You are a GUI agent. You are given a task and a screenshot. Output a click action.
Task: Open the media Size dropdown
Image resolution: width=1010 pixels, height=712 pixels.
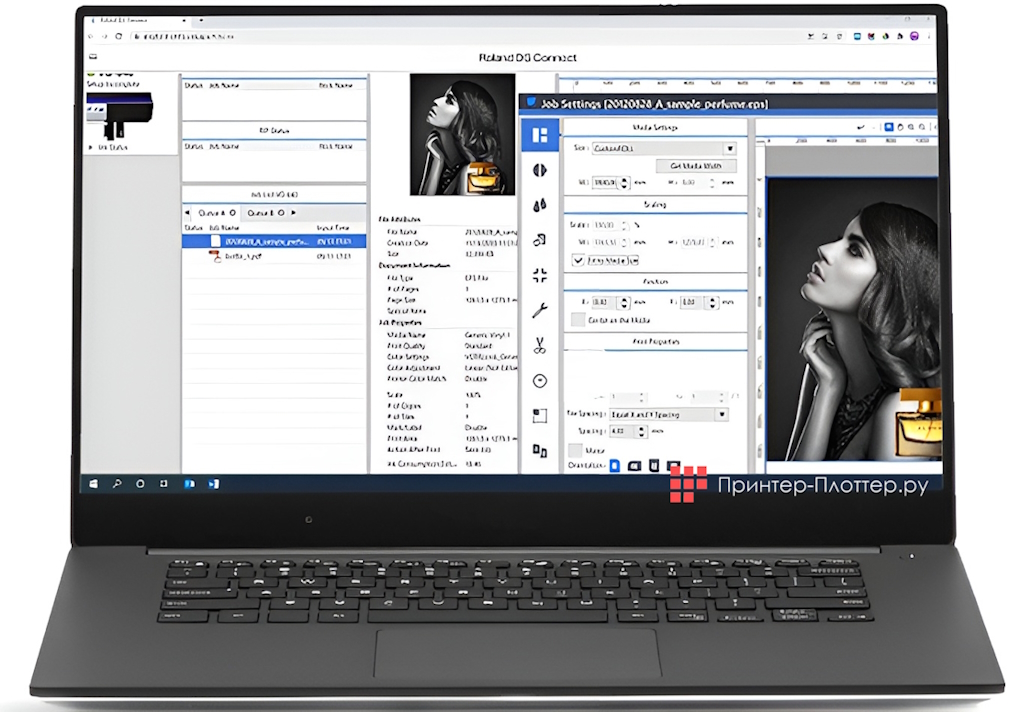tap(729, 148)
